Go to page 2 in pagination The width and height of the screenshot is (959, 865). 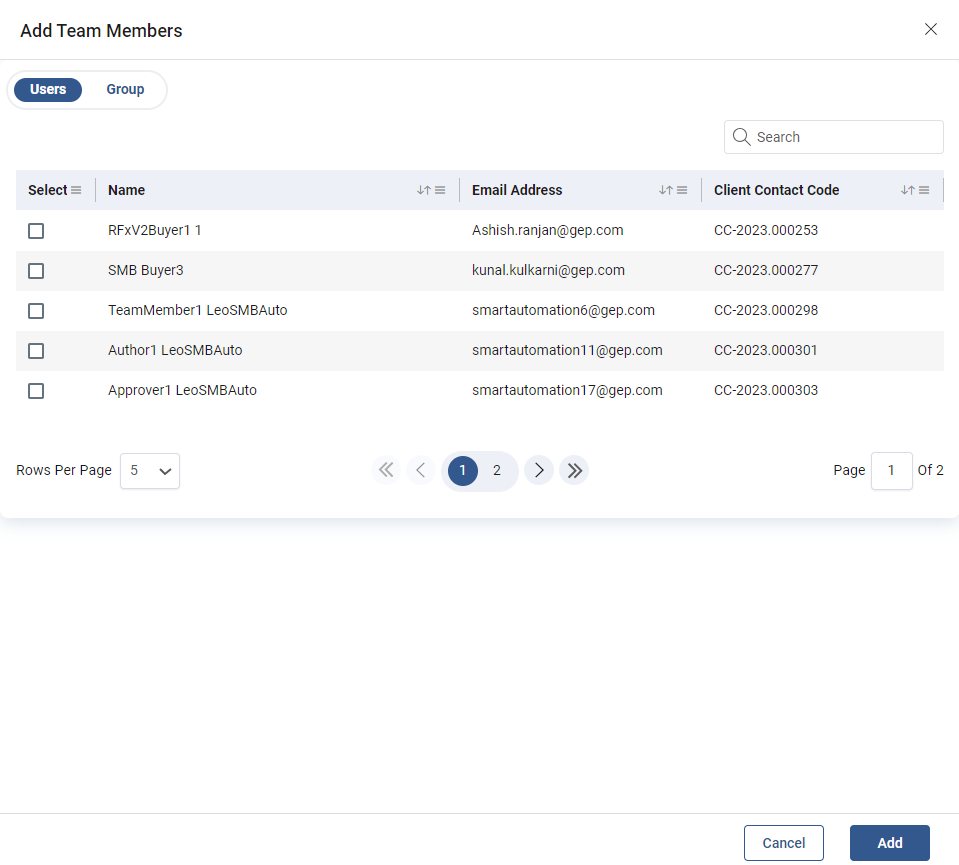497,470
